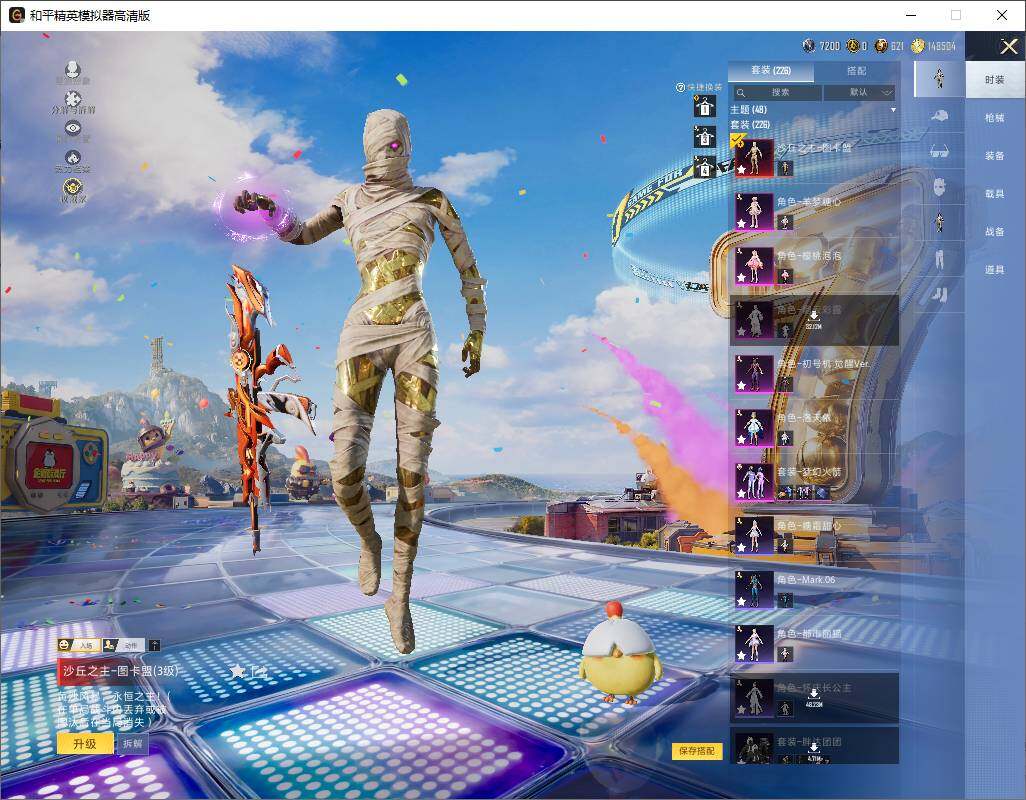Download the outfit sized 48.23M
1026x800 pixels.
(814, 698)
